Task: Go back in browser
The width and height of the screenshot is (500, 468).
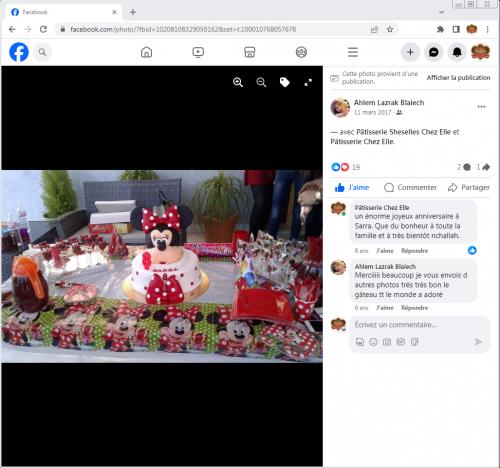Action: tap(12, 29)
